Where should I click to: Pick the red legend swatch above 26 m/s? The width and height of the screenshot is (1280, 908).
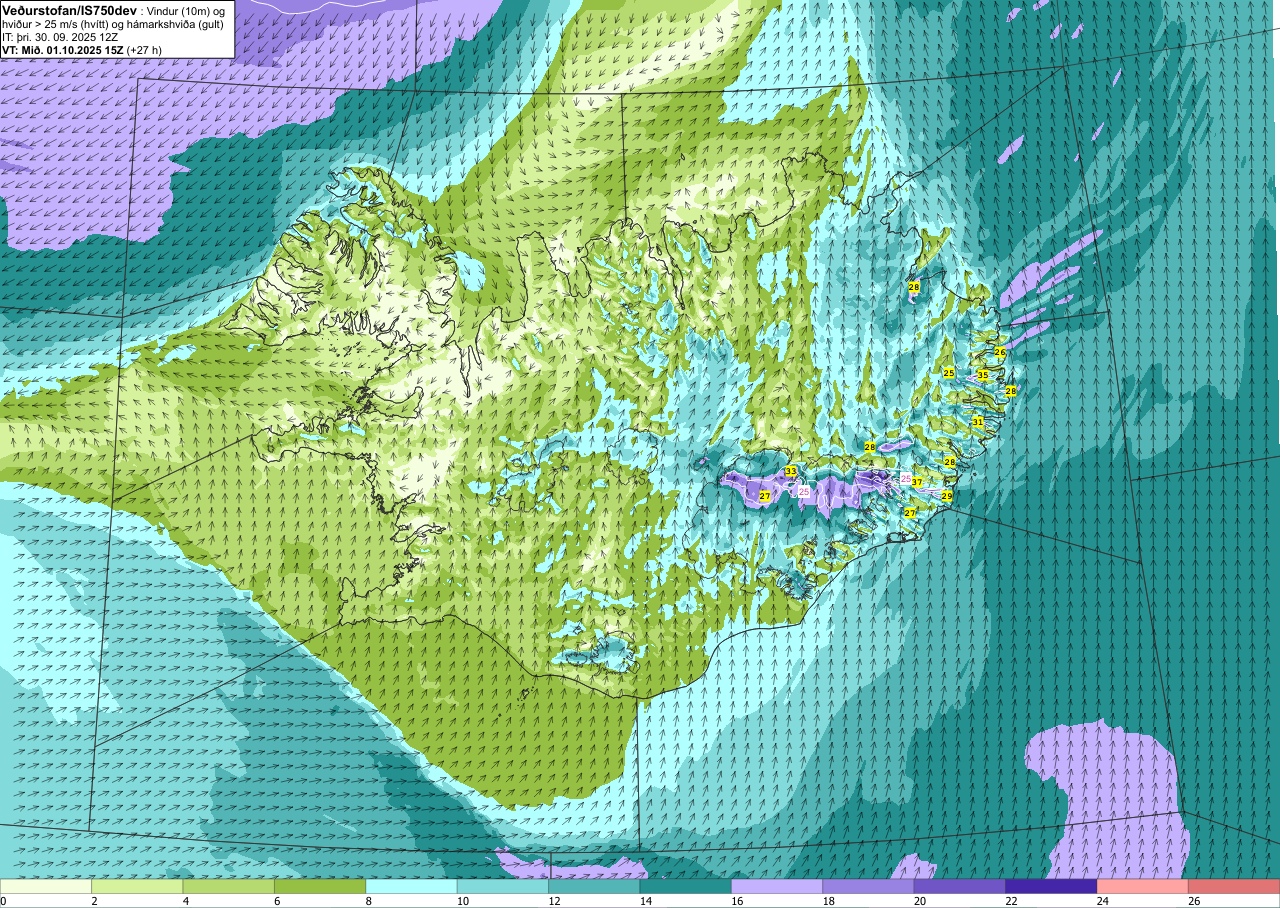(x=1234, y=886)
